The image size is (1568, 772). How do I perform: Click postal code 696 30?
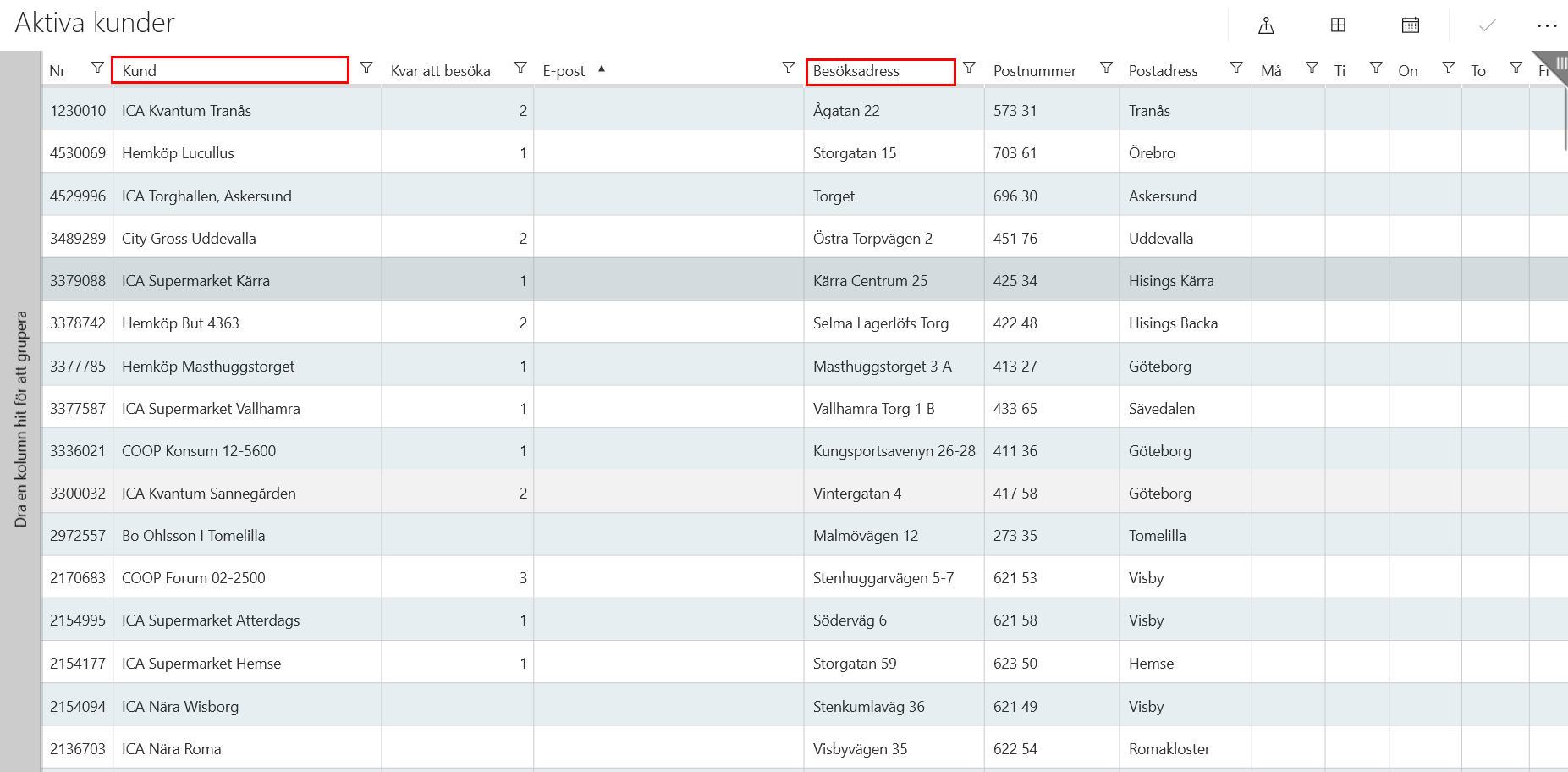(1015, 196)
